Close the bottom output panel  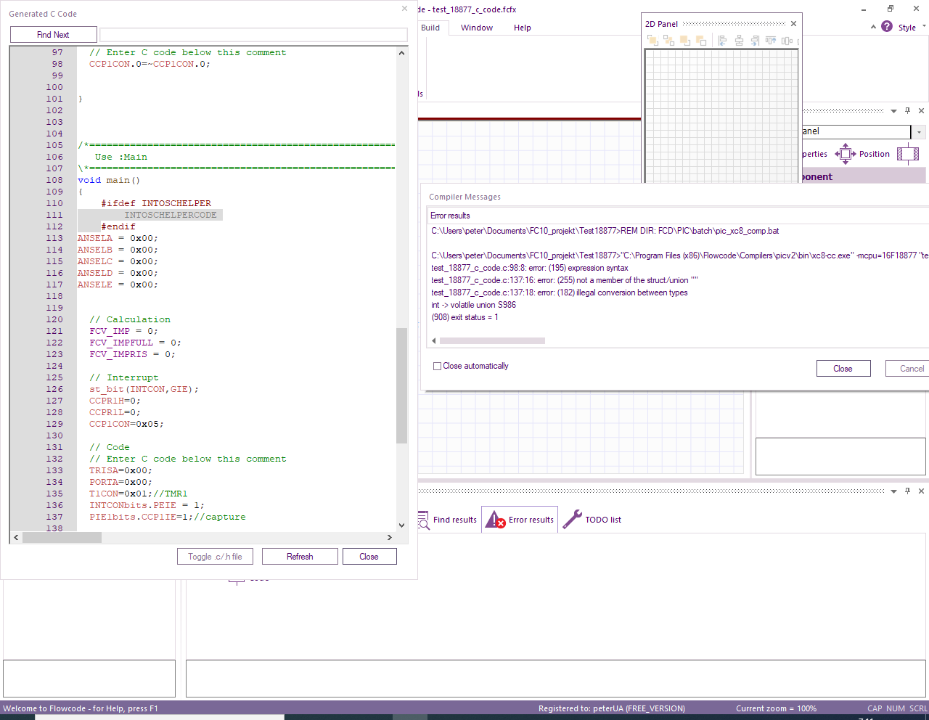921,491
